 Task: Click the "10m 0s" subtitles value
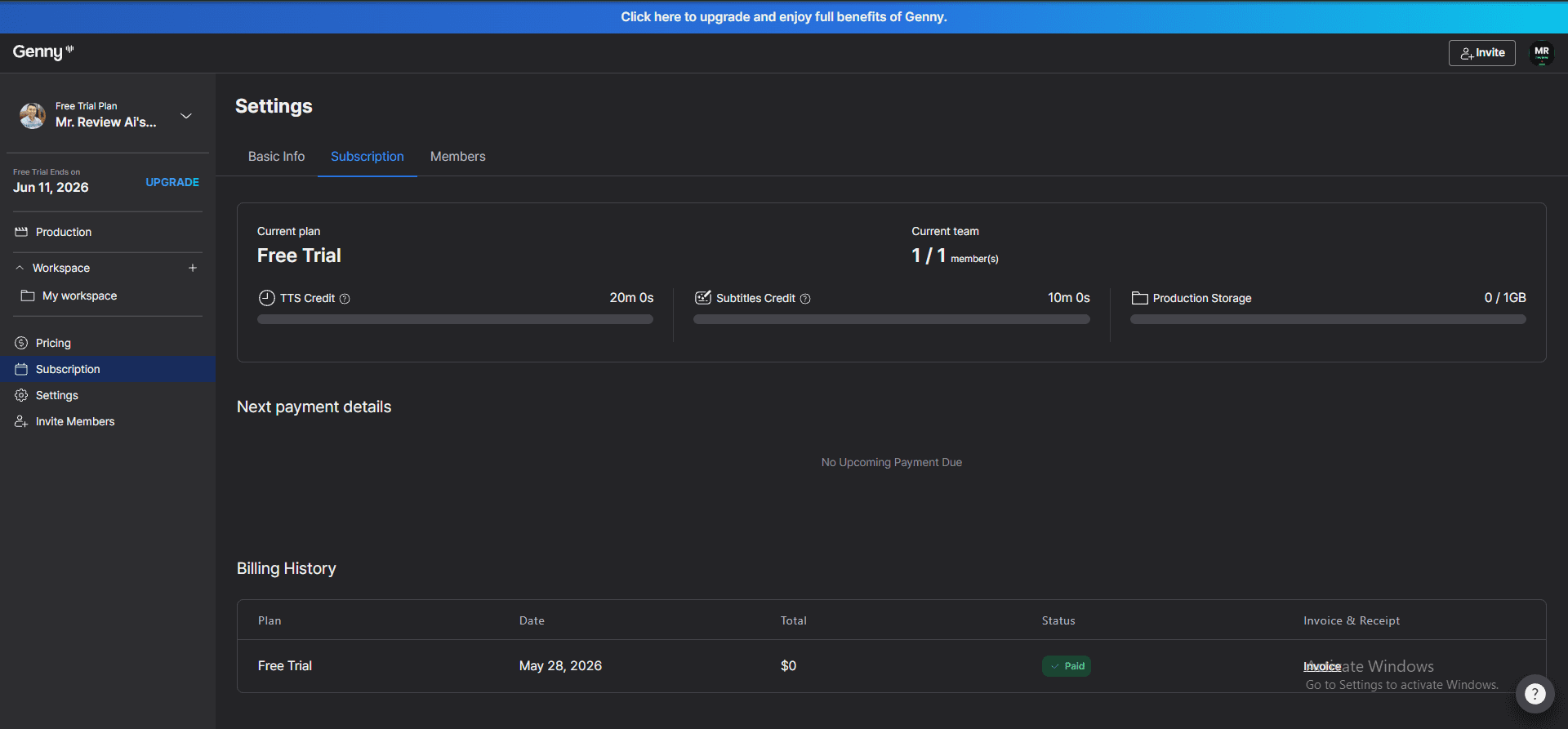point(1068,298)
